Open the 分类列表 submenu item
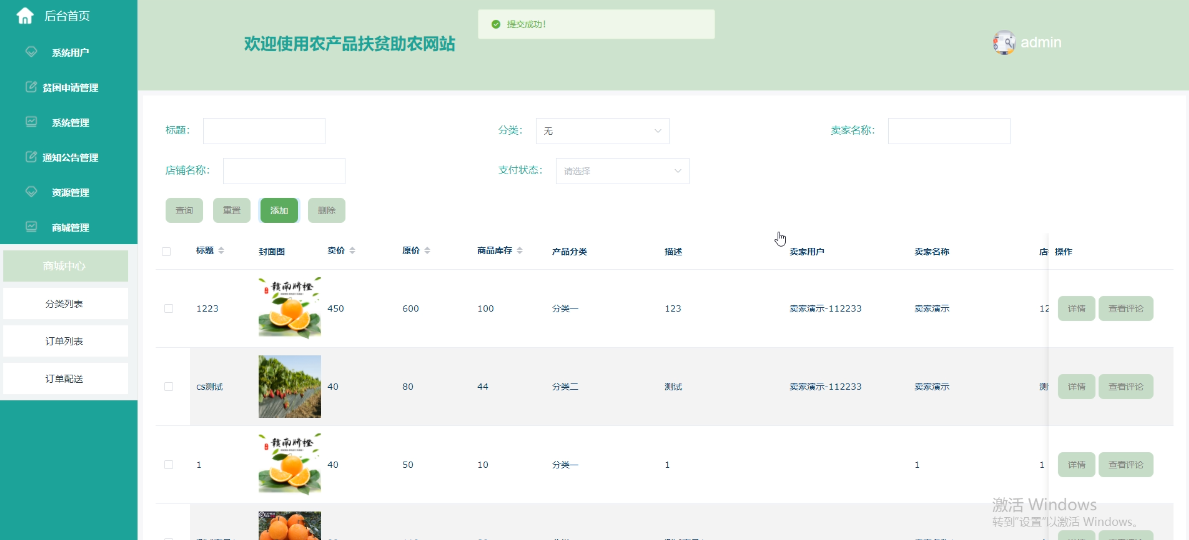Image resolution: width=1189 pixels, height=540 pixels. [65, 304]
